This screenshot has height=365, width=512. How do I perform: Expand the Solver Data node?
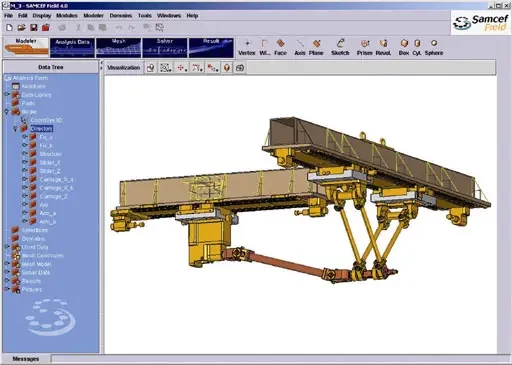click(x=7, y=272)
